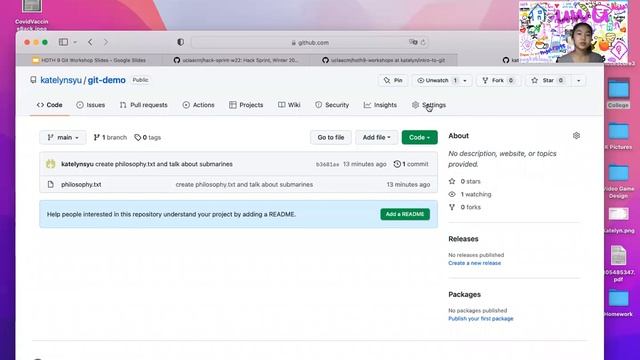Click the Add a README button
The width and height of the screenshot is (640, 360).
tap(405, 214)
